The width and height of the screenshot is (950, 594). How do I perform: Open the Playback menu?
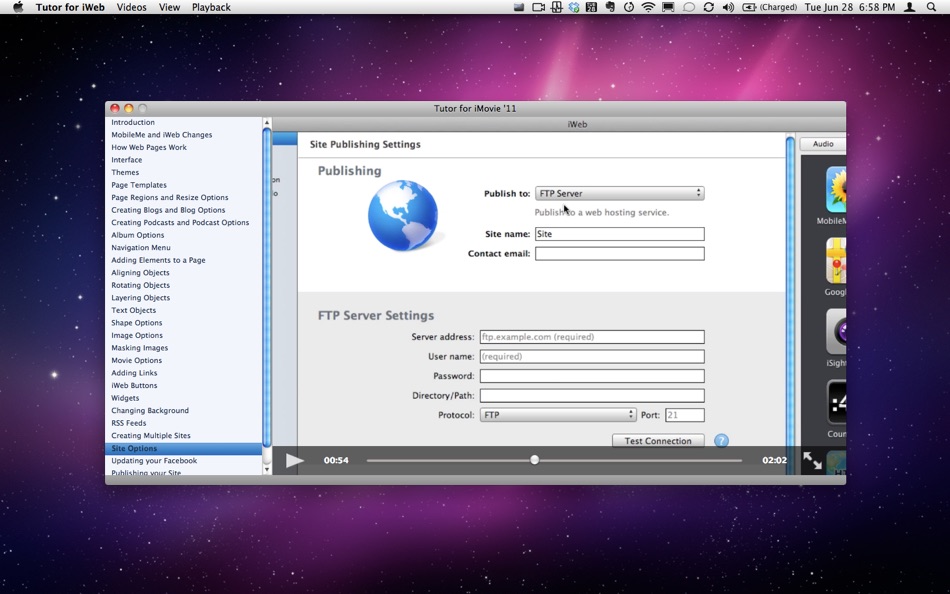point(211,7)
